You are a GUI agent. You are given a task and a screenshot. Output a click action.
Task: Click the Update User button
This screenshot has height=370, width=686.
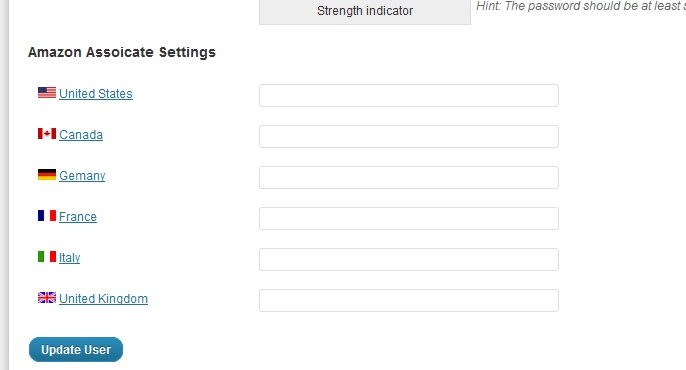pos(76,349)
